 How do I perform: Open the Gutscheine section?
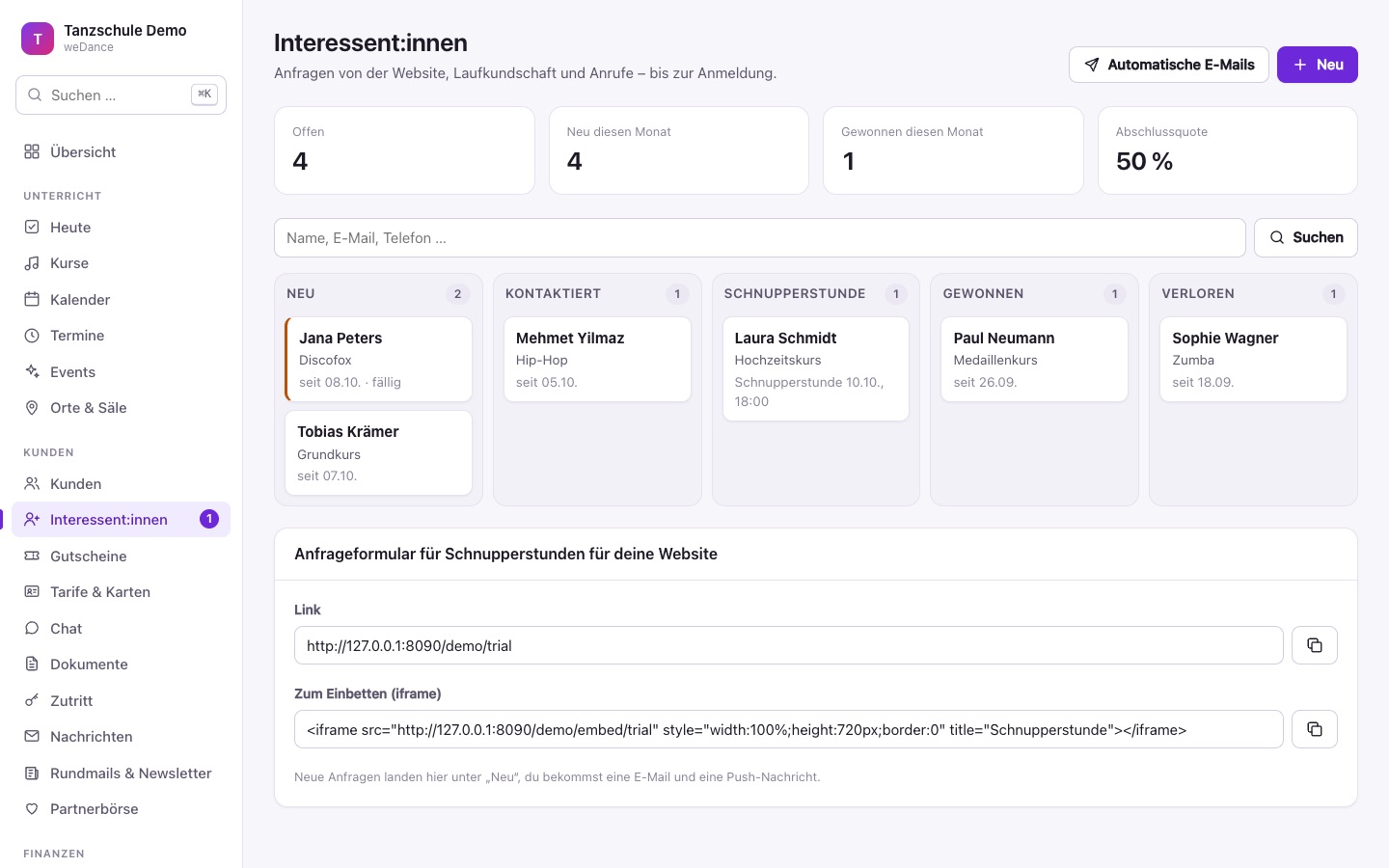coord(121,556)
